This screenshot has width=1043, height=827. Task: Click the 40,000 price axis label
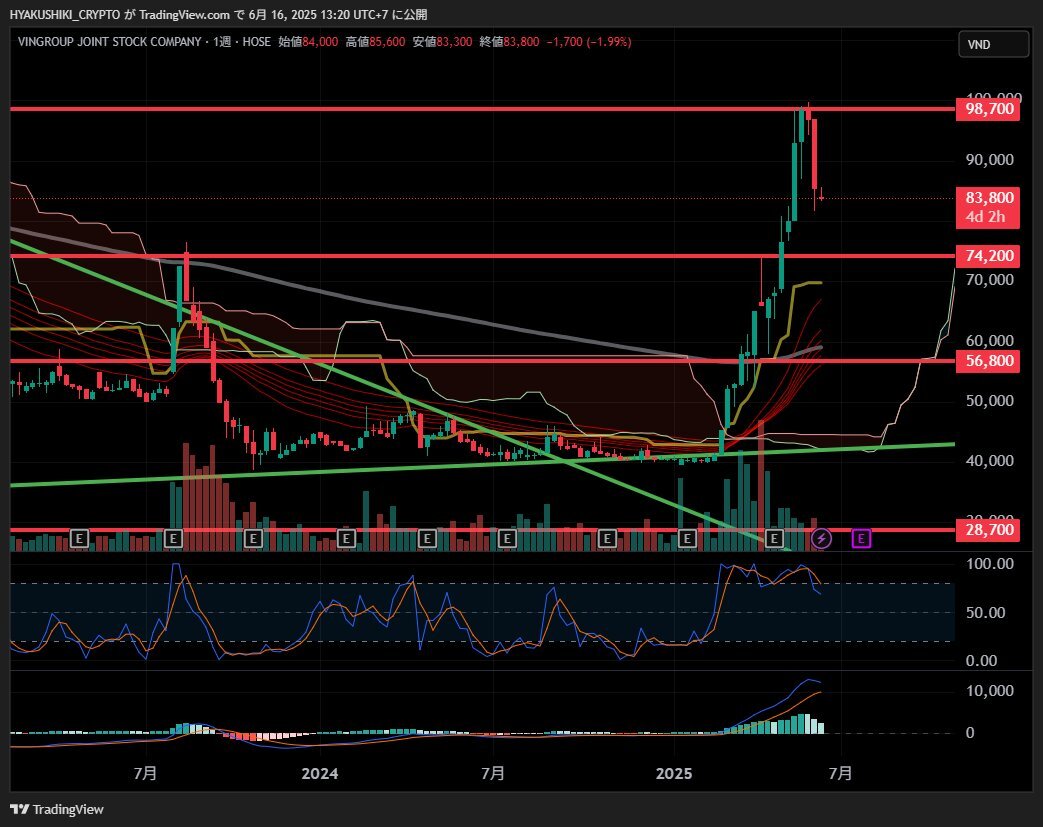click(x=989, y=460)
